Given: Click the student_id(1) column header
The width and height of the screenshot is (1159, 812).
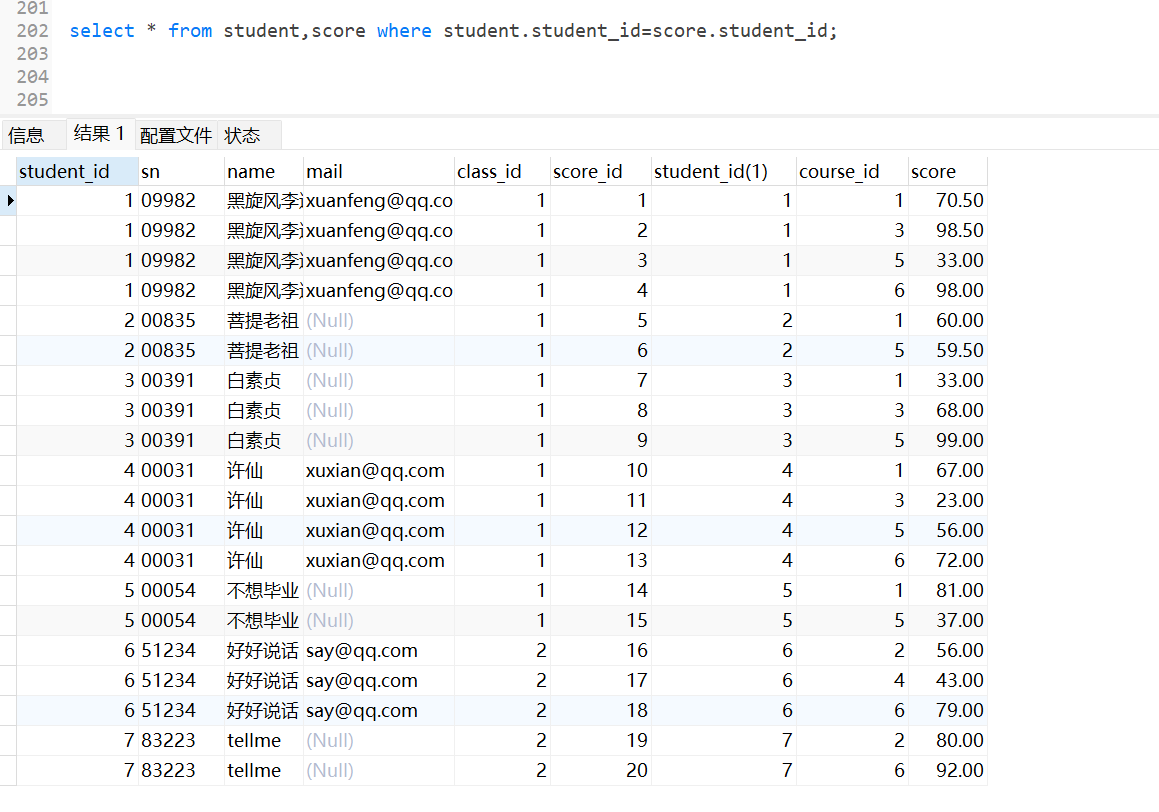Looking at the screenshot, I should [724, 171].
